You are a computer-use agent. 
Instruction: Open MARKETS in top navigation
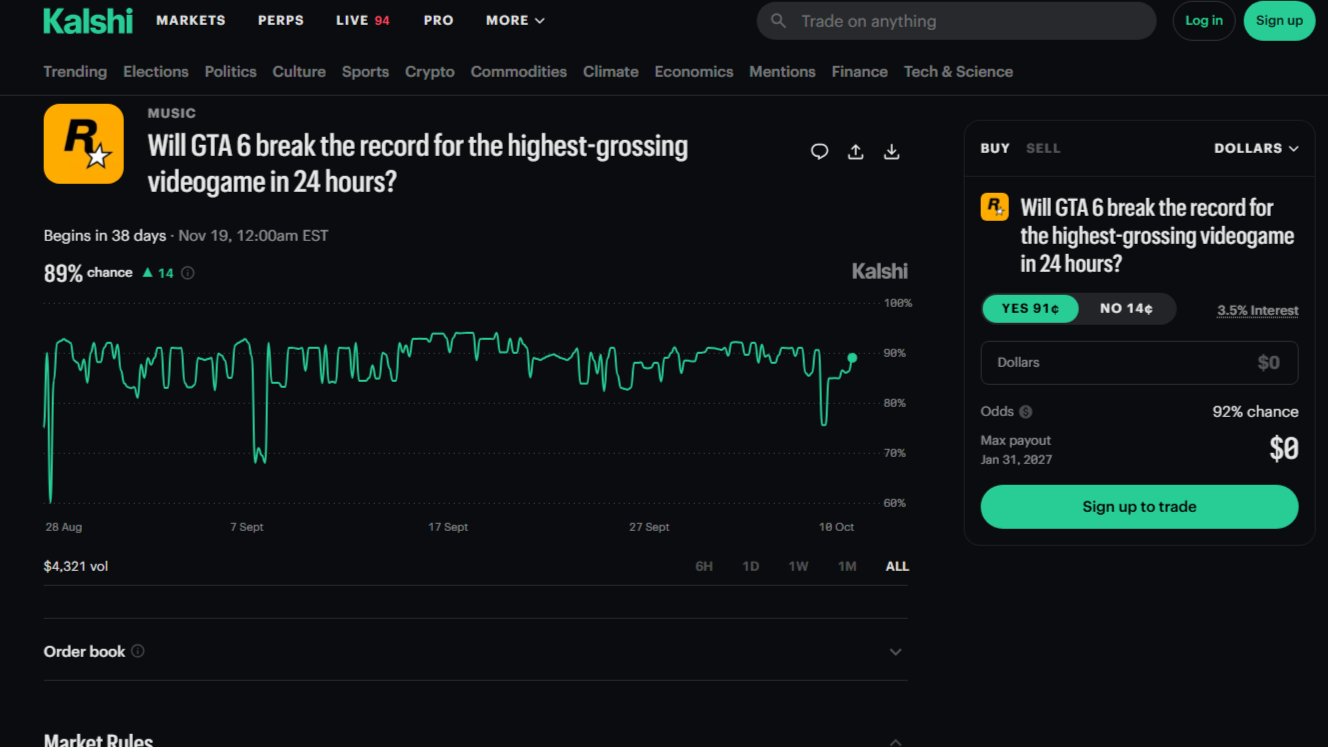tap(191, 20)
